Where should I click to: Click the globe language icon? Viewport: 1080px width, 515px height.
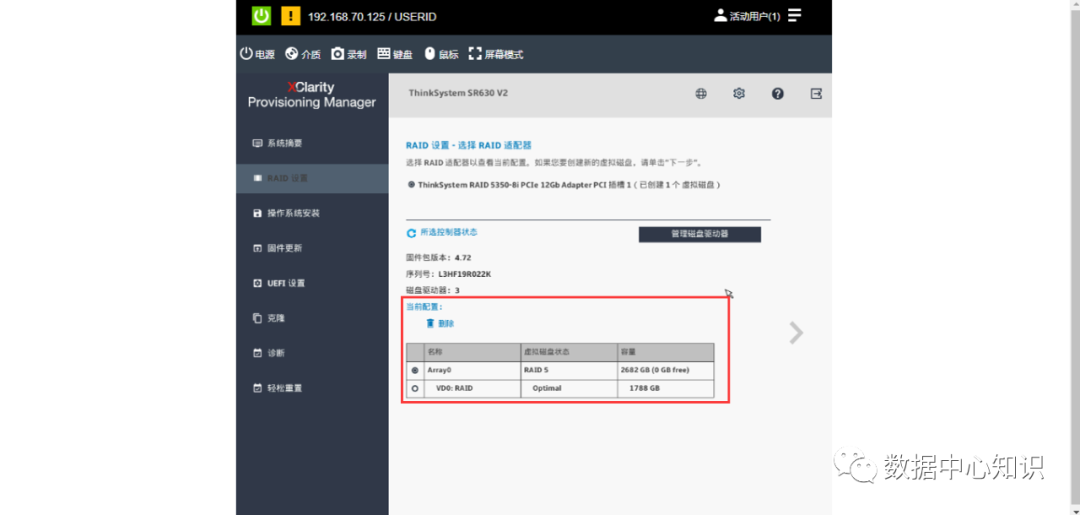tap(700, 94)
